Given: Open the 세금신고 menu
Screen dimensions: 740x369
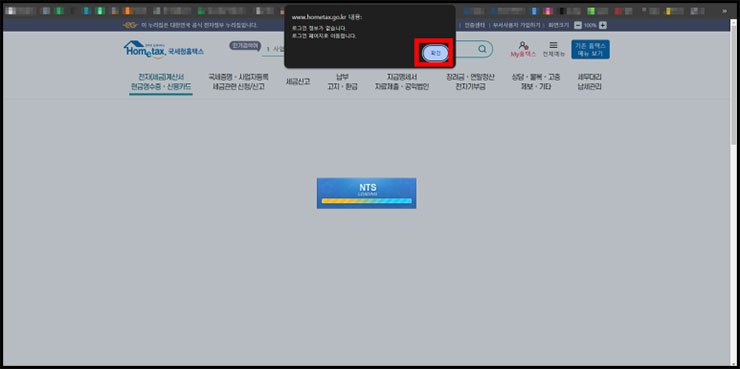Looking at the screenshot, I should [298, 81].
